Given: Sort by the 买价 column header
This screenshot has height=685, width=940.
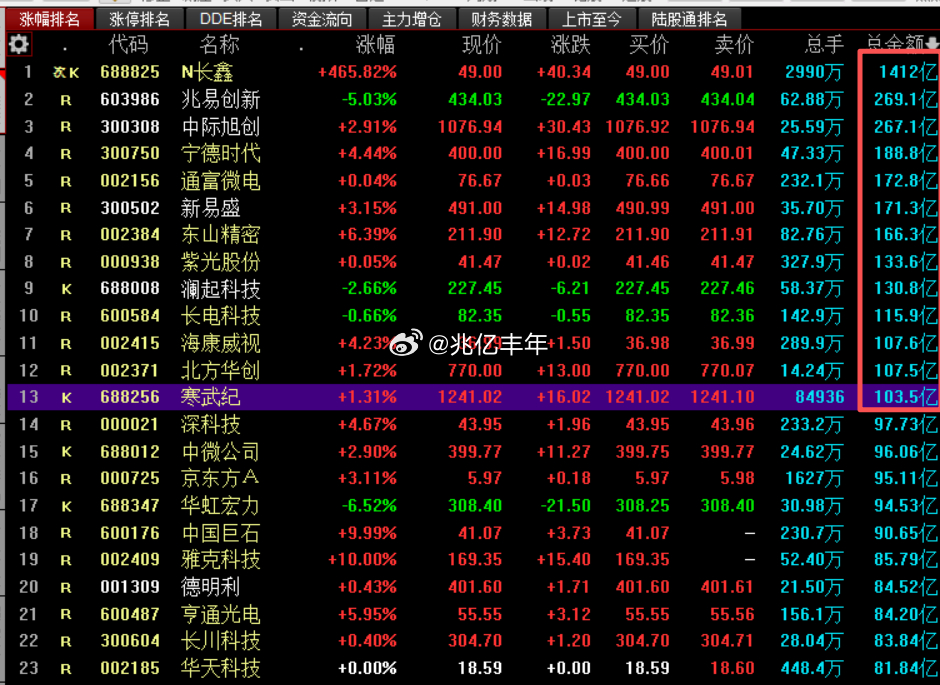Looking at the screenshot, I should (x=649, y=44).
